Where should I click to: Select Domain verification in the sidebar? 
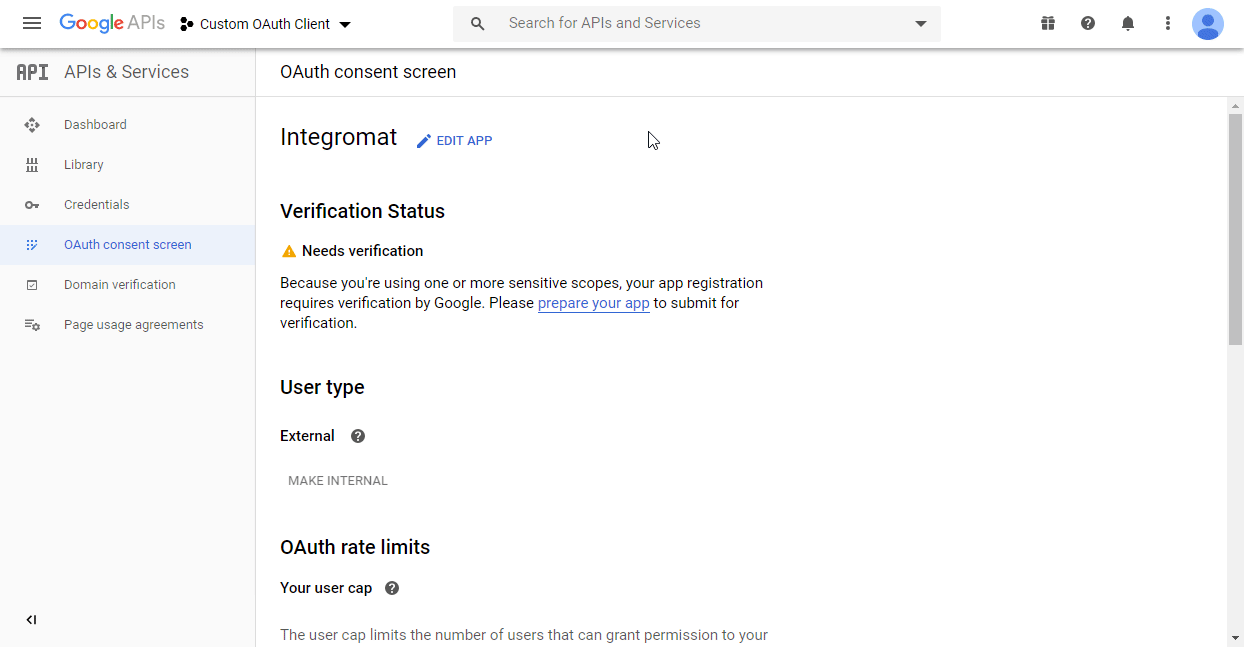pos(119,284)
